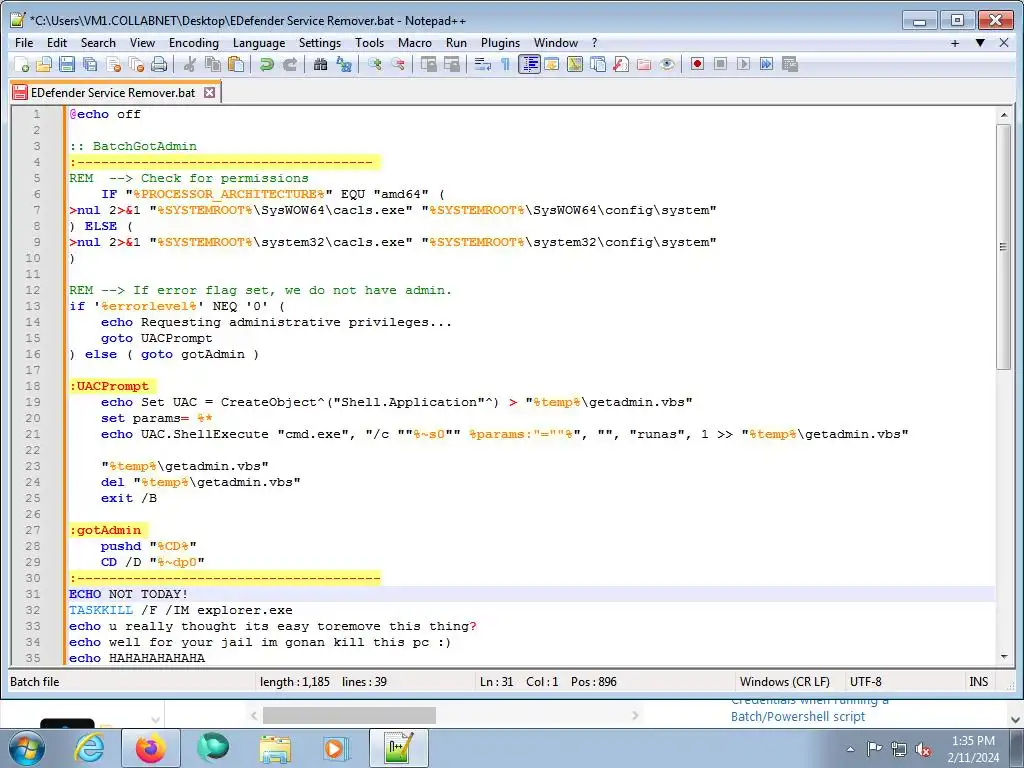Open the View menu
The image size is (1024, 768).
(142, 42)
